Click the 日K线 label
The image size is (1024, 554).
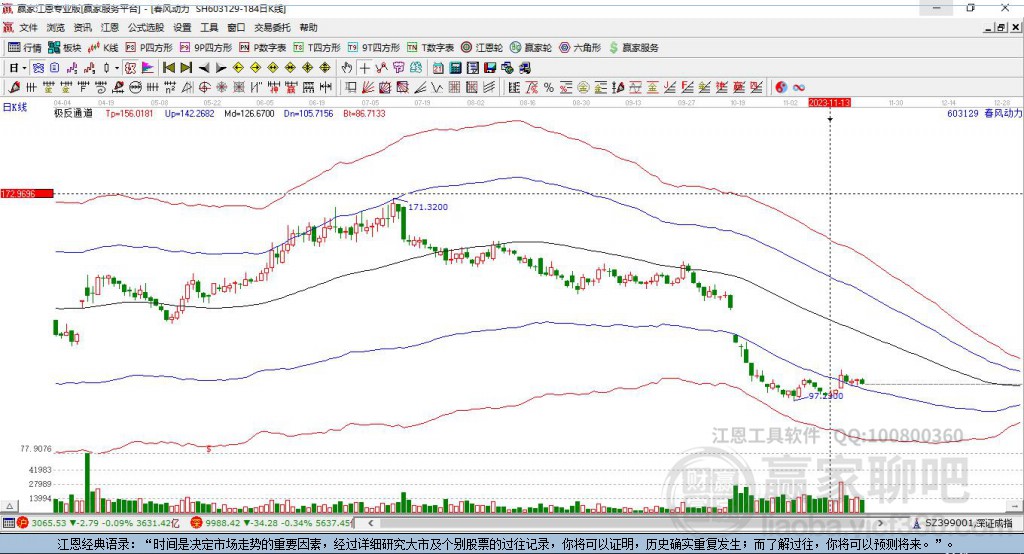(x=15, y=107)
